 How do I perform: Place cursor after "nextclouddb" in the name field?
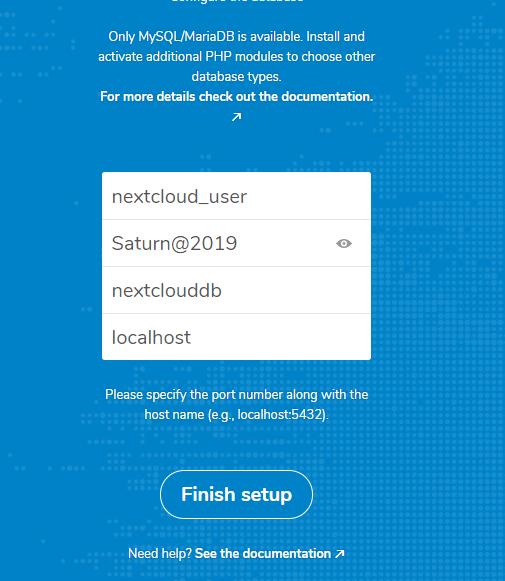tap(222, 290)
